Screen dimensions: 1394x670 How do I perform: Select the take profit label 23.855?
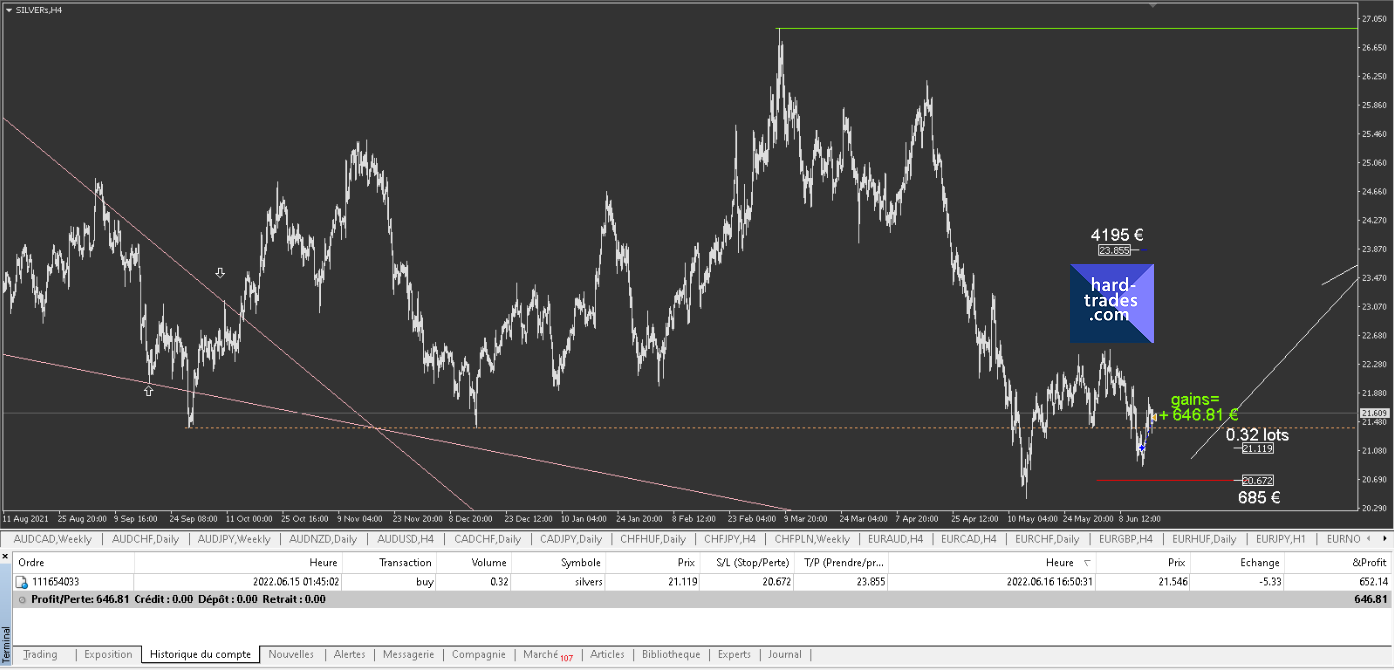tap(1114, 250)
